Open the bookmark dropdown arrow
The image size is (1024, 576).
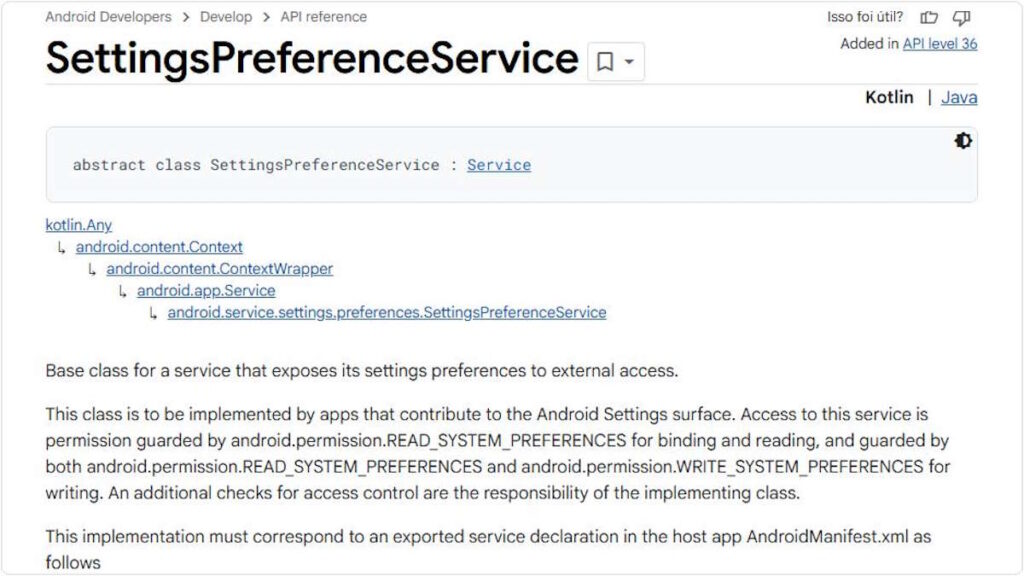pyautogui.click(x=629, y=62)
